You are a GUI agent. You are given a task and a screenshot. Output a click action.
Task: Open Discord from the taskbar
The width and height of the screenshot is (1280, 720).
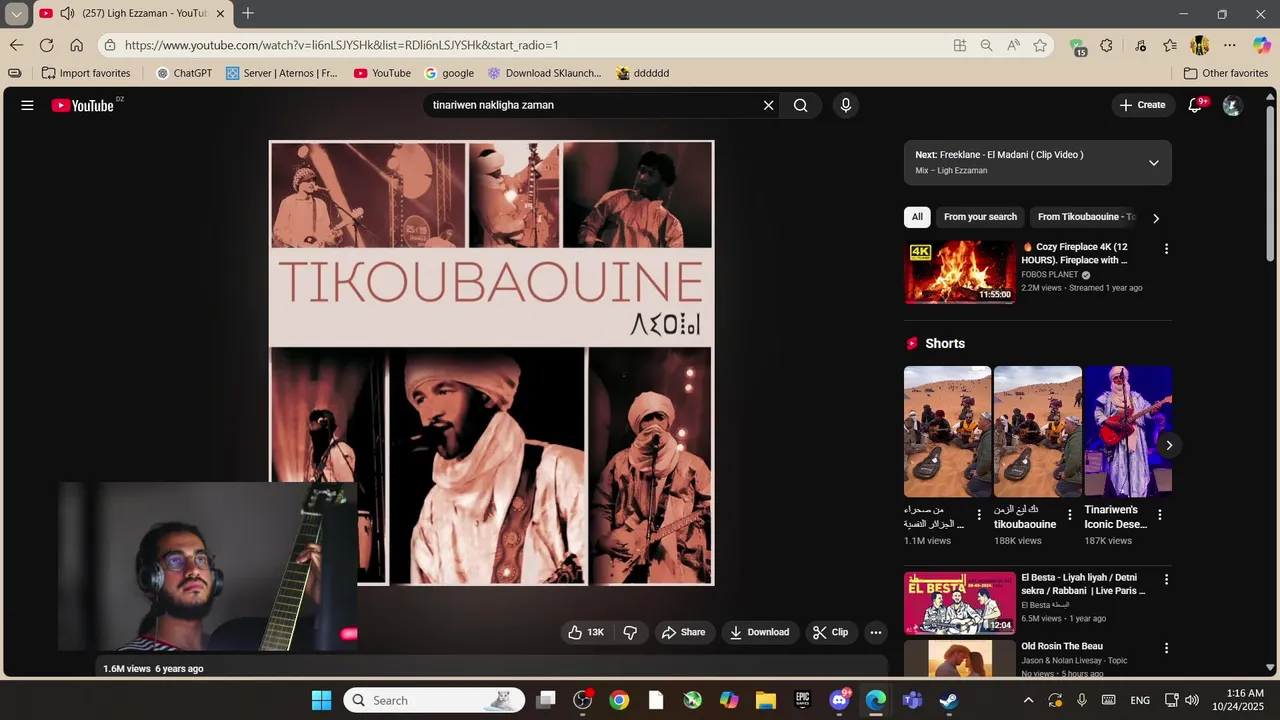(x=839, y=700)
